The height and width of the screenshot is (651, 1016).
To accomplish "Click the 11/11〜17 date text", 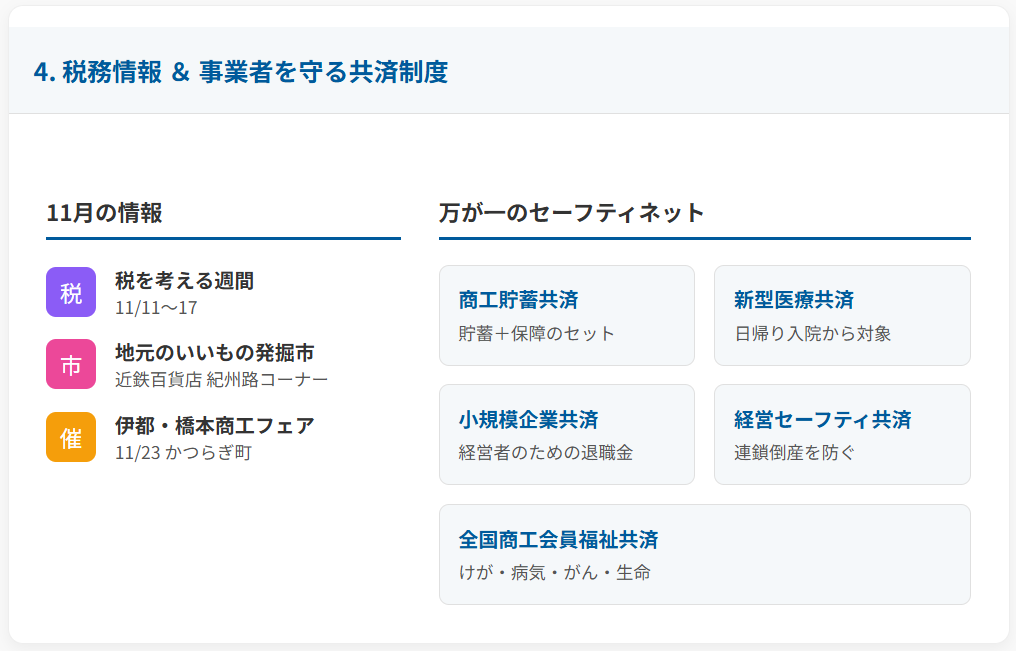I will [156, 307].
